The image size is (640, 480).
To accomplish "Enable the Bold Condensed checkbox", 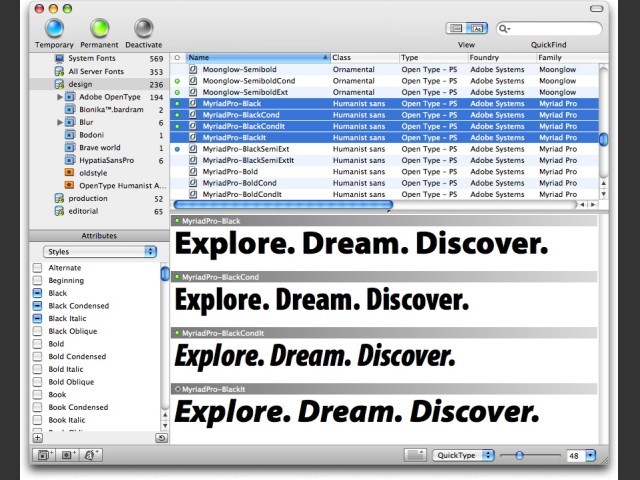I will click(x=38, y=356).
